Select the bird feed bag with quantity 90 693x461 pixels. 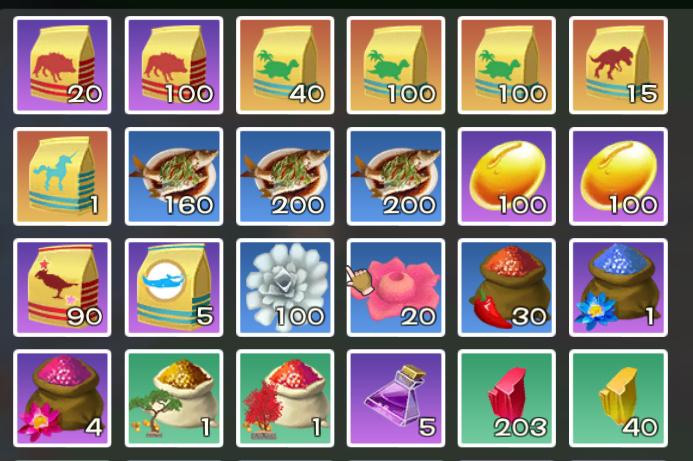coord(62,288)
